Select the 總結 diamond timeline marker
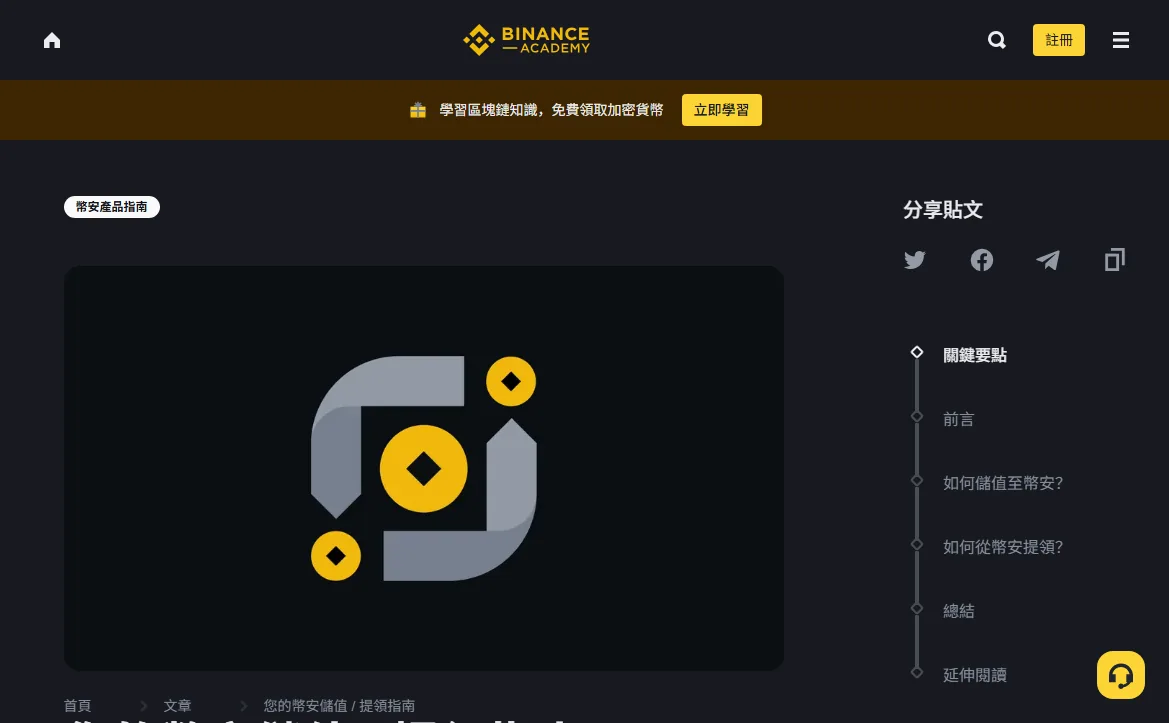 click(917, 608)
